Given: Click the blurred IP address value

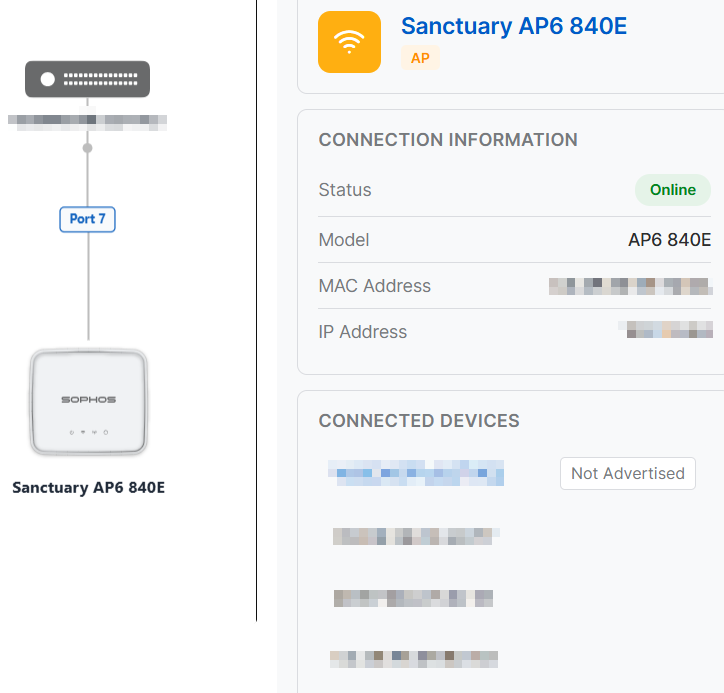Looking at the screenshot, I should [665, 330].
